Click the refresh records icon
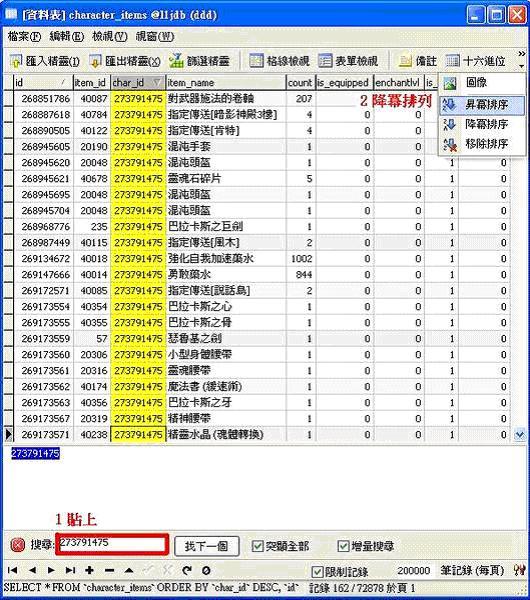This screenshot has height=600, width=530. tap(187, 570)
